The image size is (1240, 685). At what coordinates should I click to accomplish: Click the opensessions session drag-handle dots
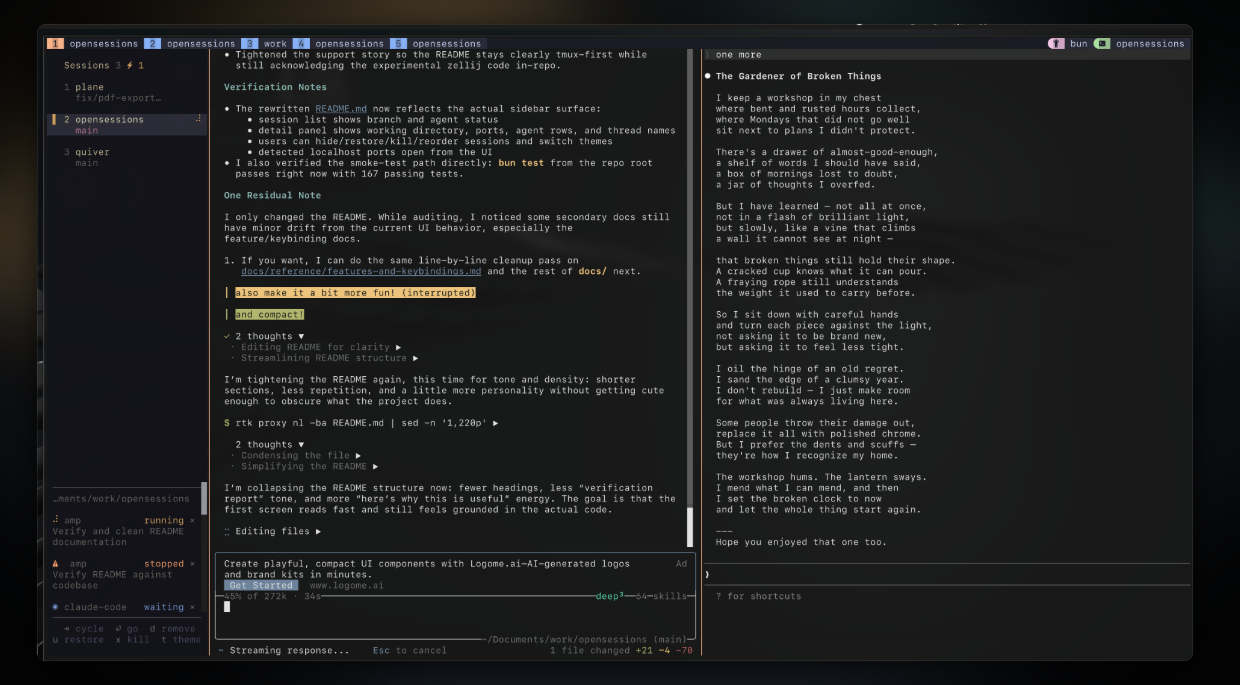coord(198,119)
